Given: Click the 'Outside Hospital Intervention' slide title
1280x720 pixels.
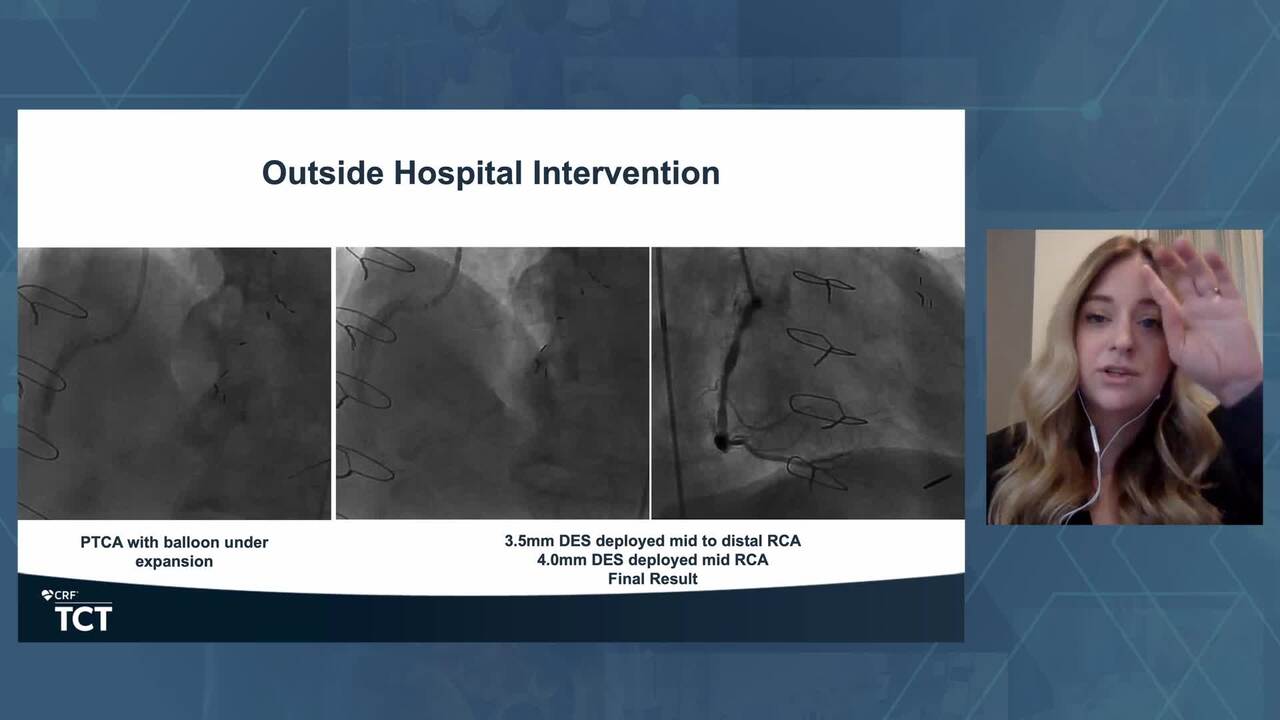Looking at the screenshot, I should (x=491, y=173).
